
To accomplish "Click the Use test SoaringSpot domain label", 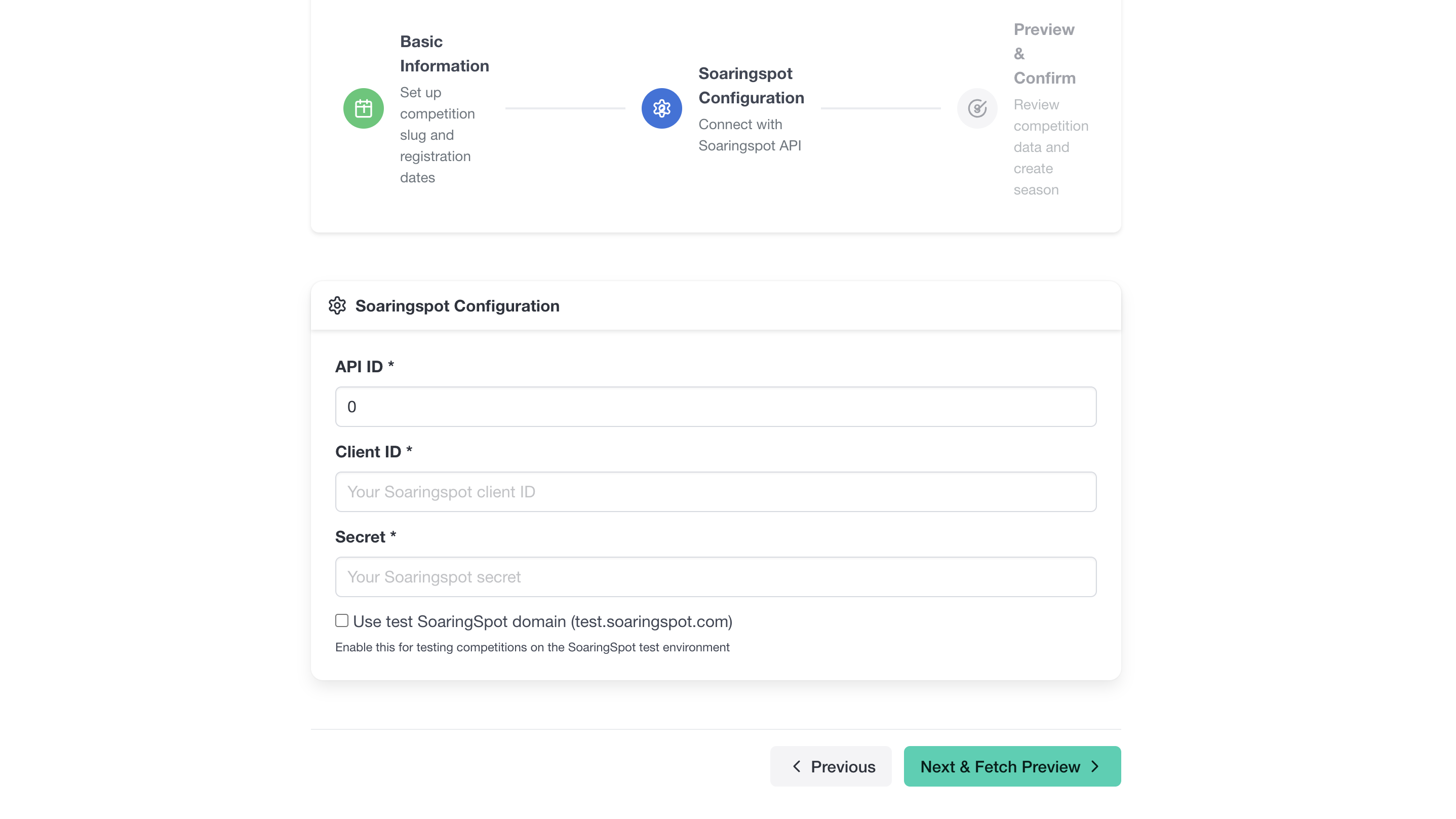I will [542, 622].
